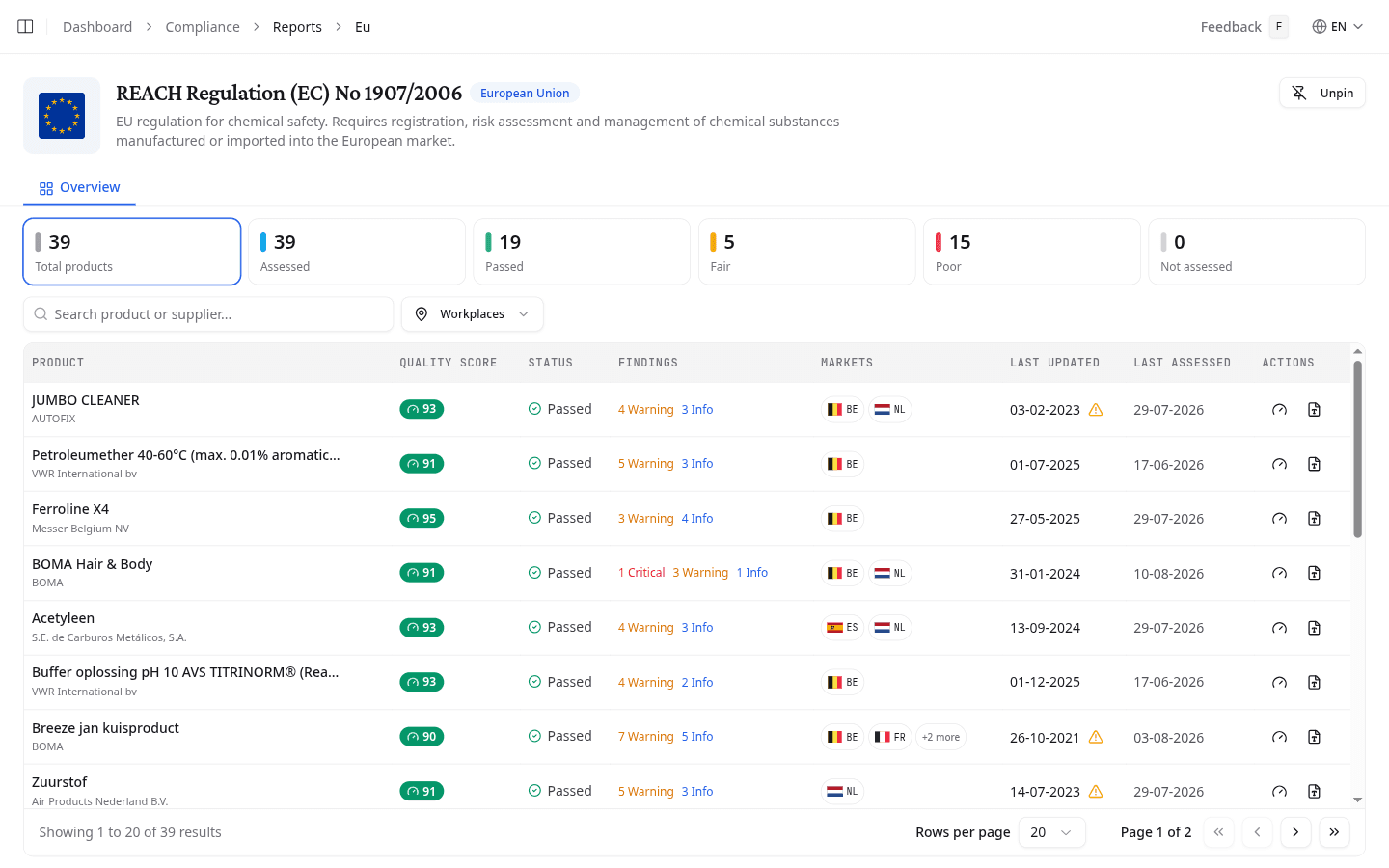Go to the next results page
The image size is (1389, 868).
(x=1295, y=832)
